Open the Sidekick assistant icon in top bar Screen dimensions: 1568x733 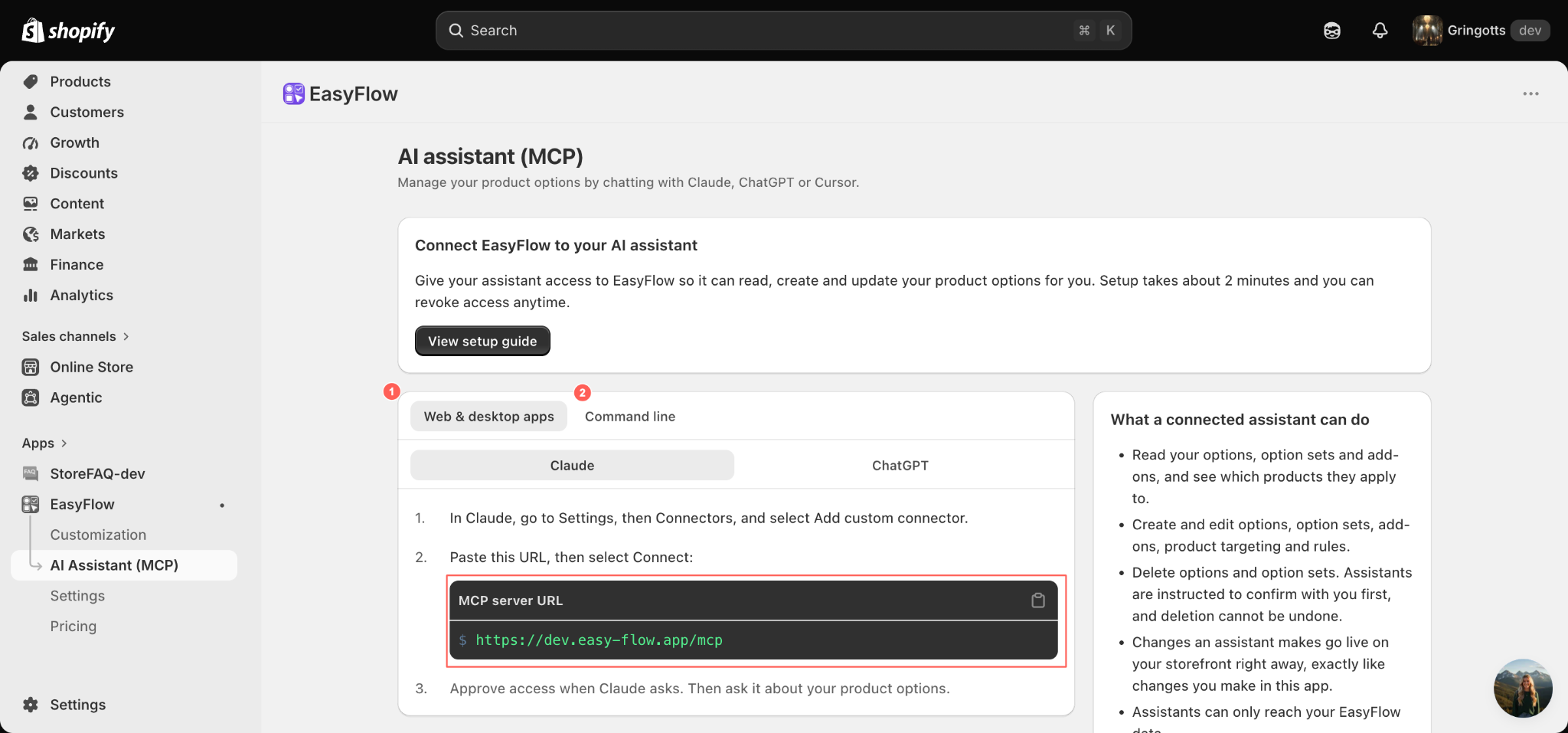1332,31
